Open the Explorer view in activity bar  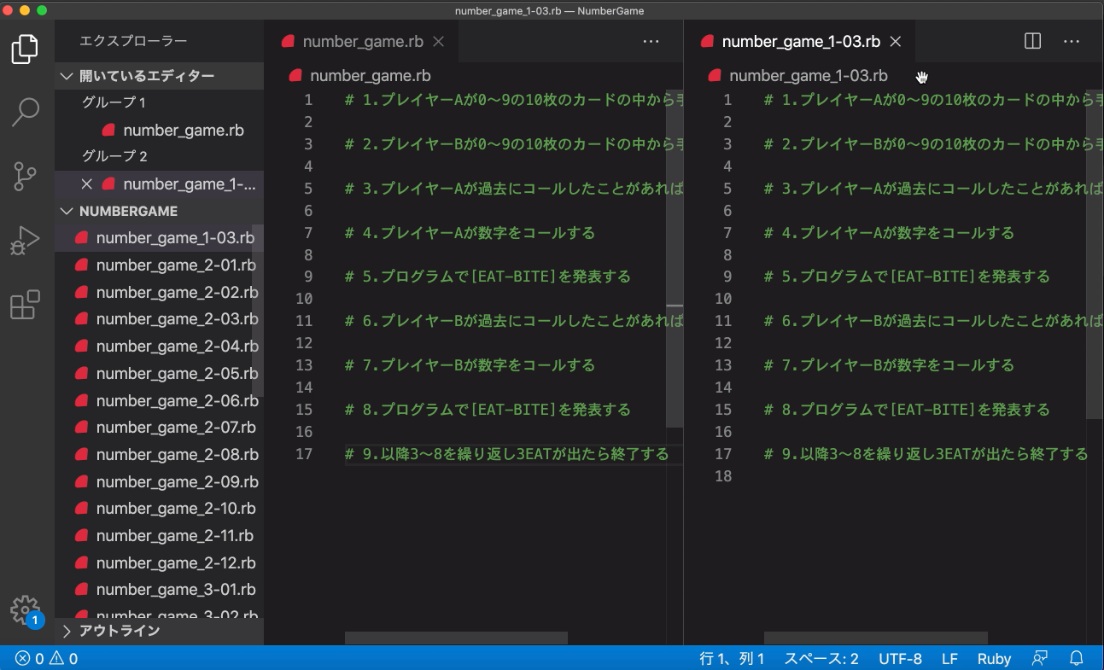coord(25,49)
